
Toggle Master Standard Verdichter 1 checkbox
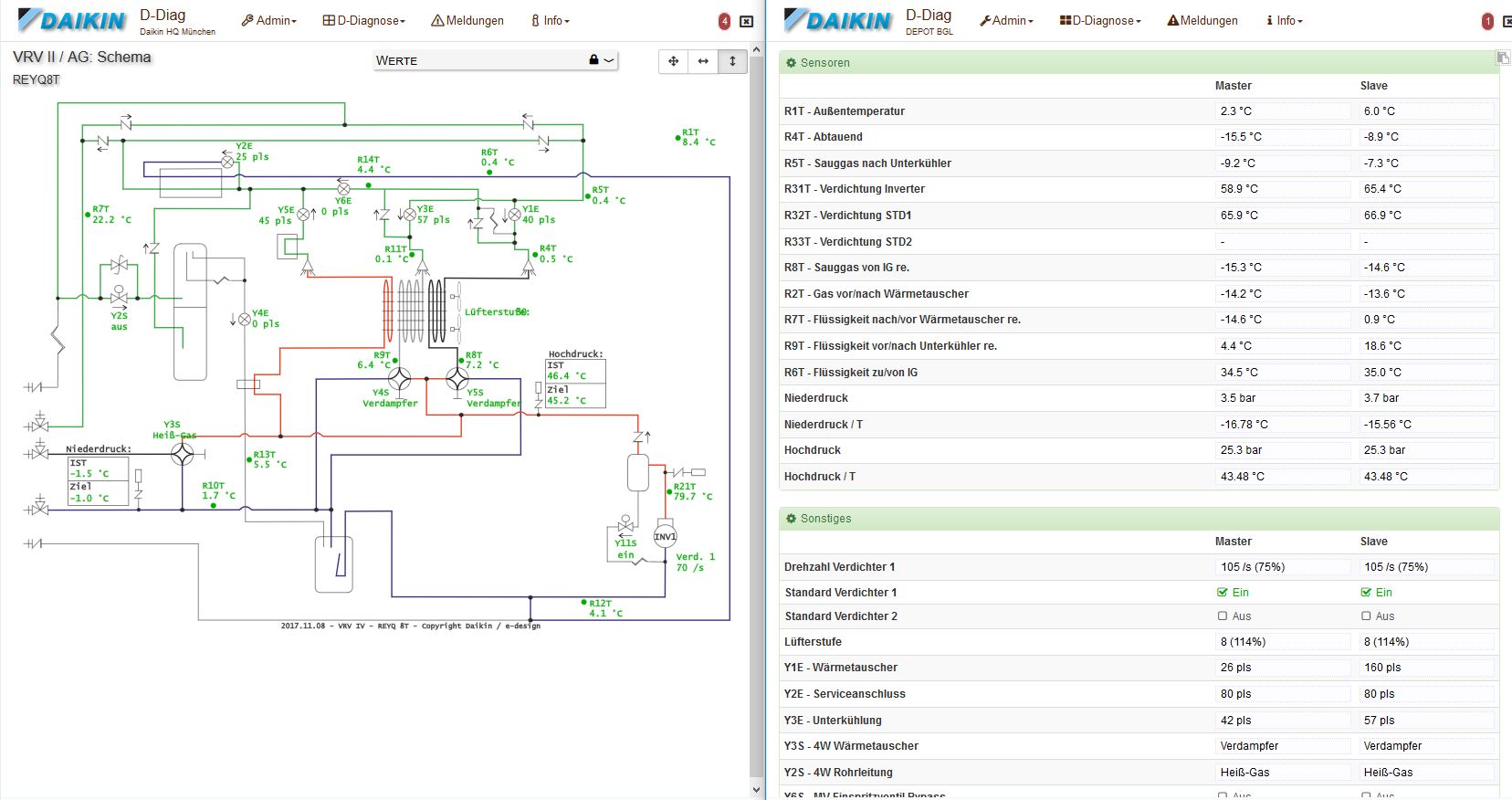click(x=1223, y=592)
